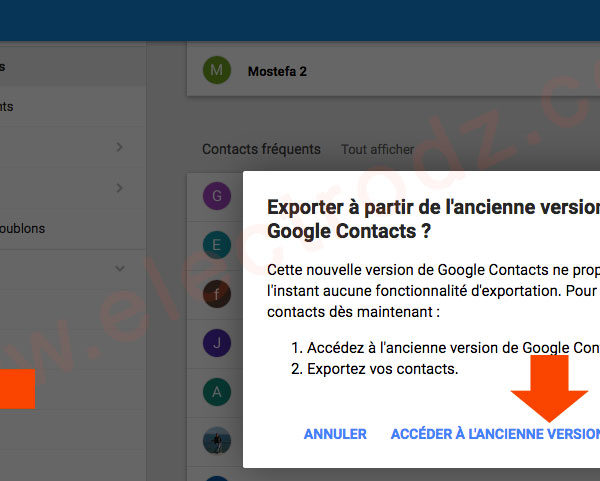Open the Mostefa 2 contact entry
600x481 pixels.
click(x=393, y=70)
